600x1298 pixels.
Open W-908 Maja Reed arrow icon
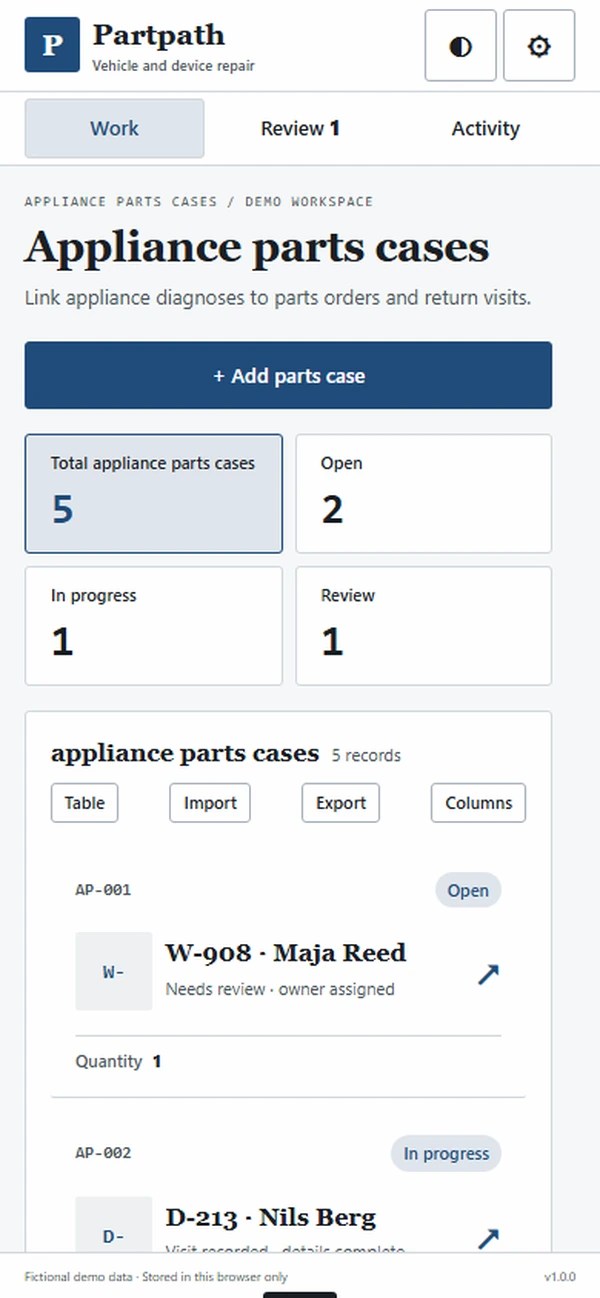[x=488, y=974]
